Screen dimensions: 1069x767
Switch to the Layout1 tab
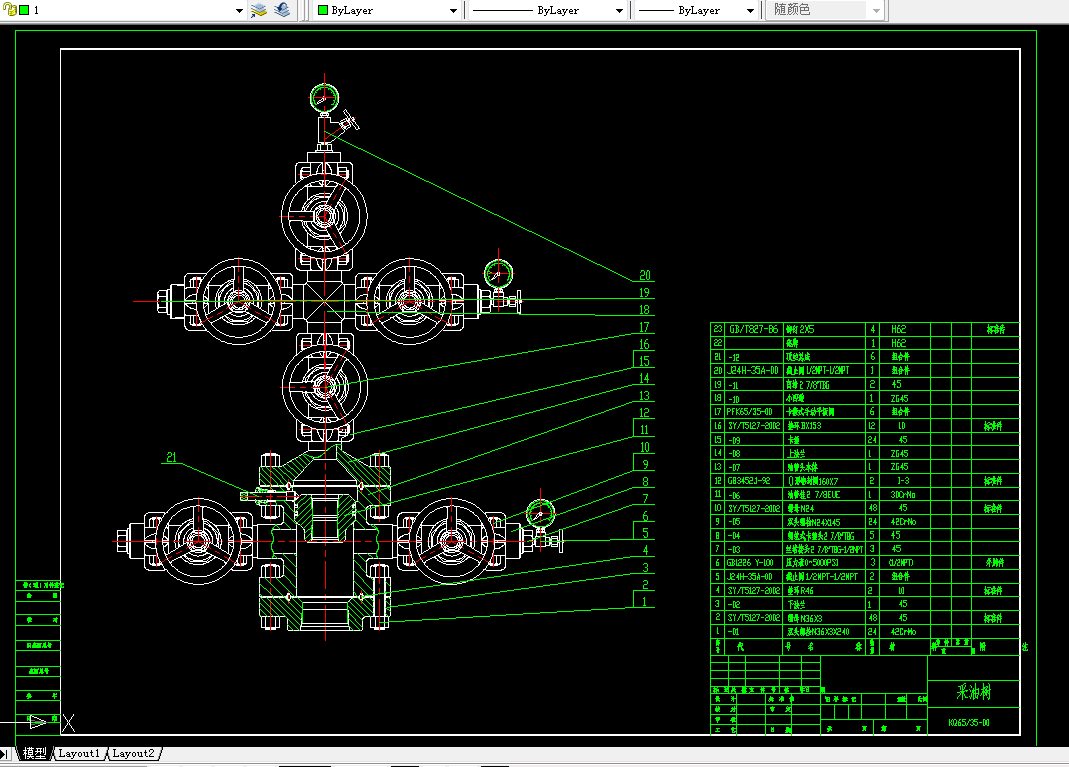click(x=79, y=753)
